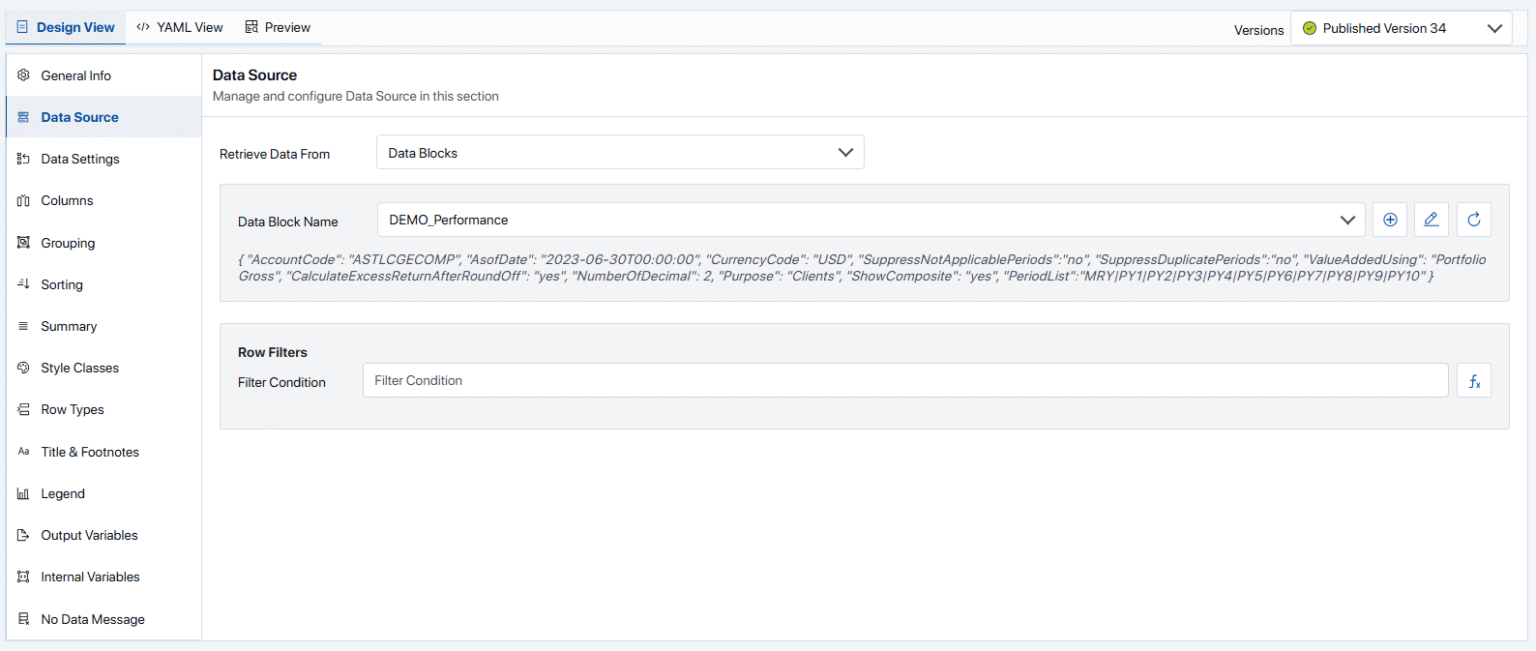This screenshot has height=651, width=1536.
Task: Open the Style Classes section
Action: [x=104, y=368]
